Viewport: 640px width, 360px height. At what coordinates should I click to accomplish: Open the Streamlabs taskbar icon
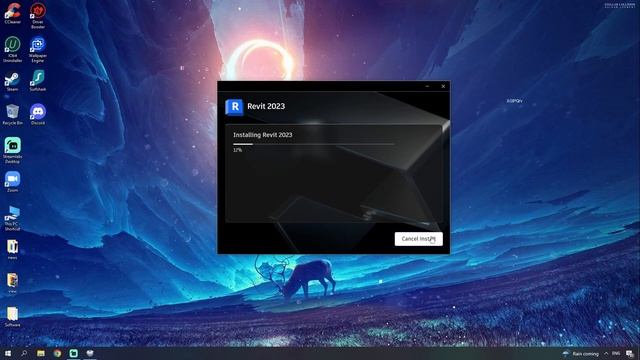coord(73,353)
